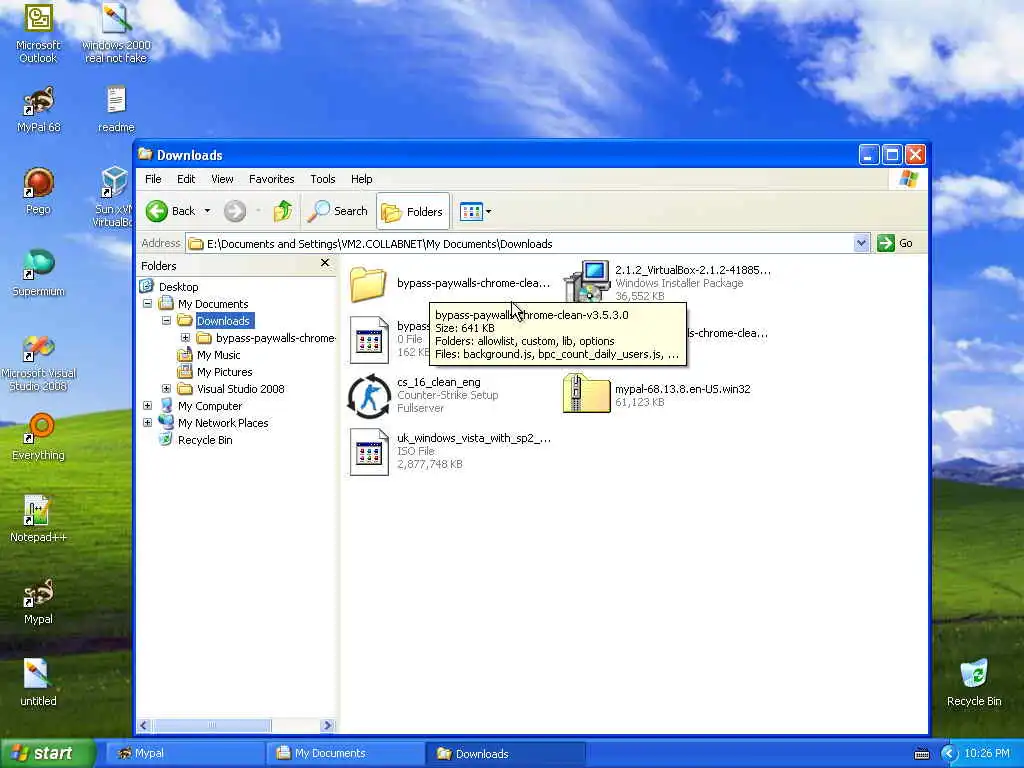1024x768 pixels.
Task: Expand My Network Places tree node
Action: pos(148,423)
